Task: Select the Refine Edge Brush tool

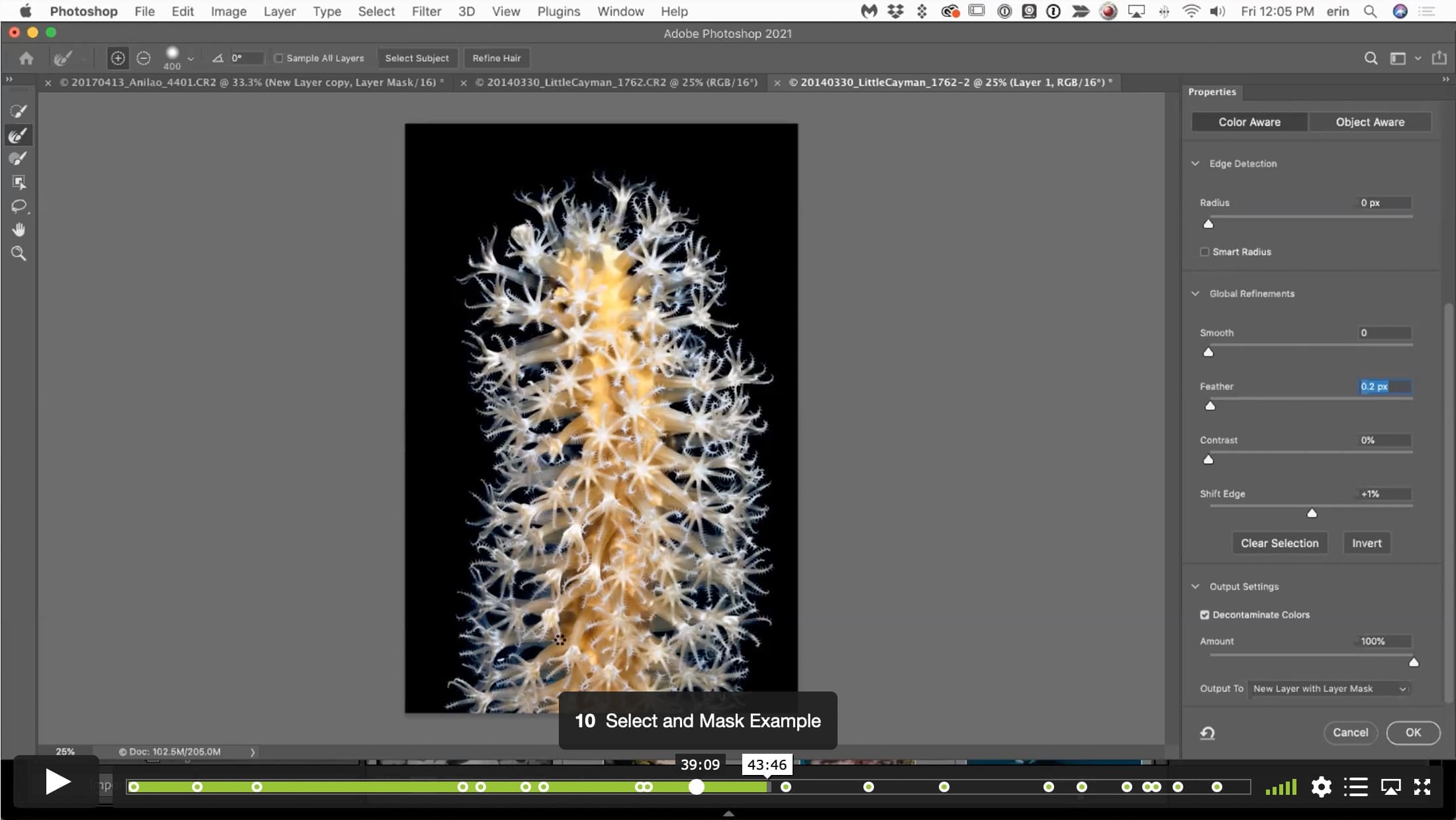Action: (19, 135)
